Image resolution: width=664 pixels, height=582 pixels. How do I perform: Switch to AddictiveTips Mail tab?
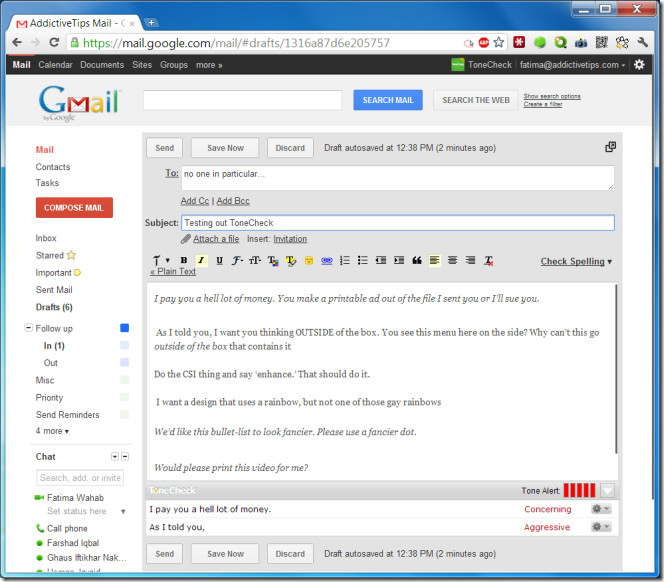[x=75, y=23]
